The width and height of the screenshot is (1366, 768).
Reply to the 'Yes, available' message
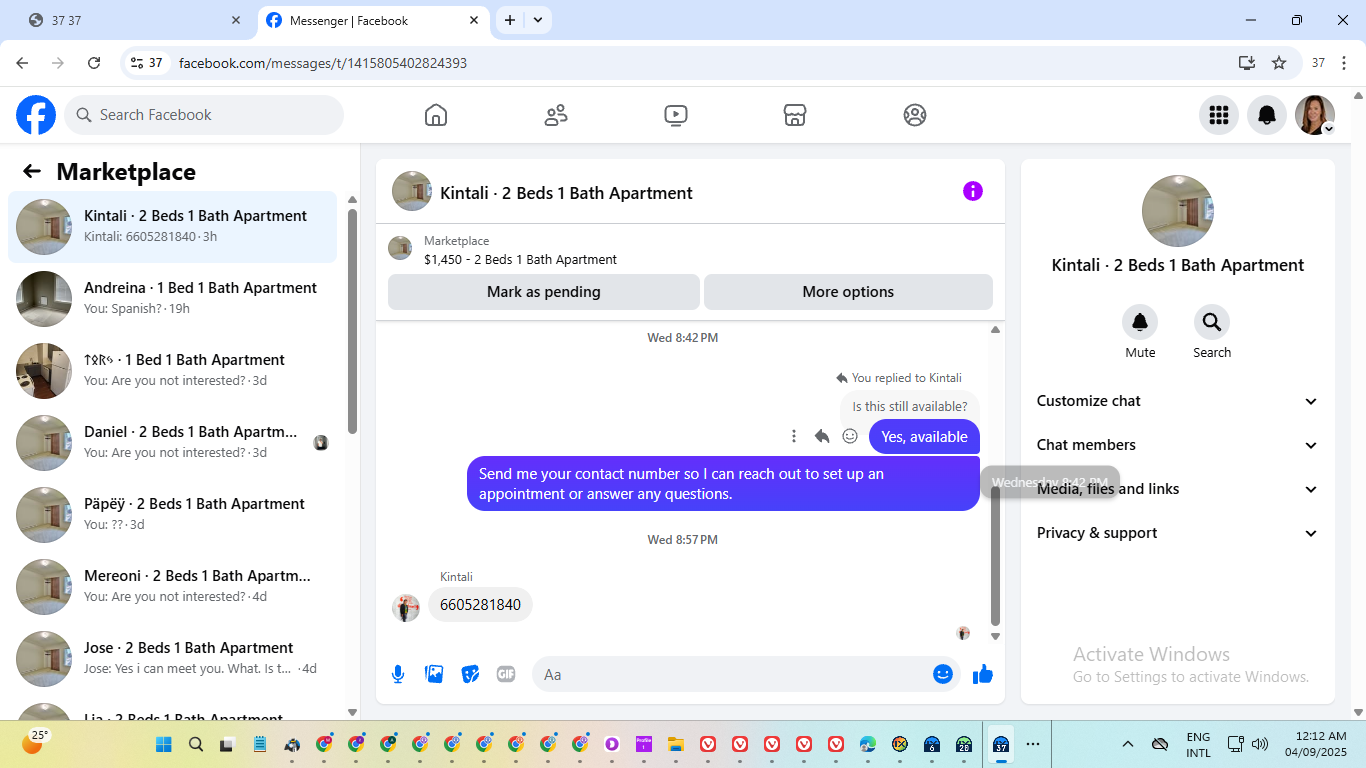click(x=822, y=436)
